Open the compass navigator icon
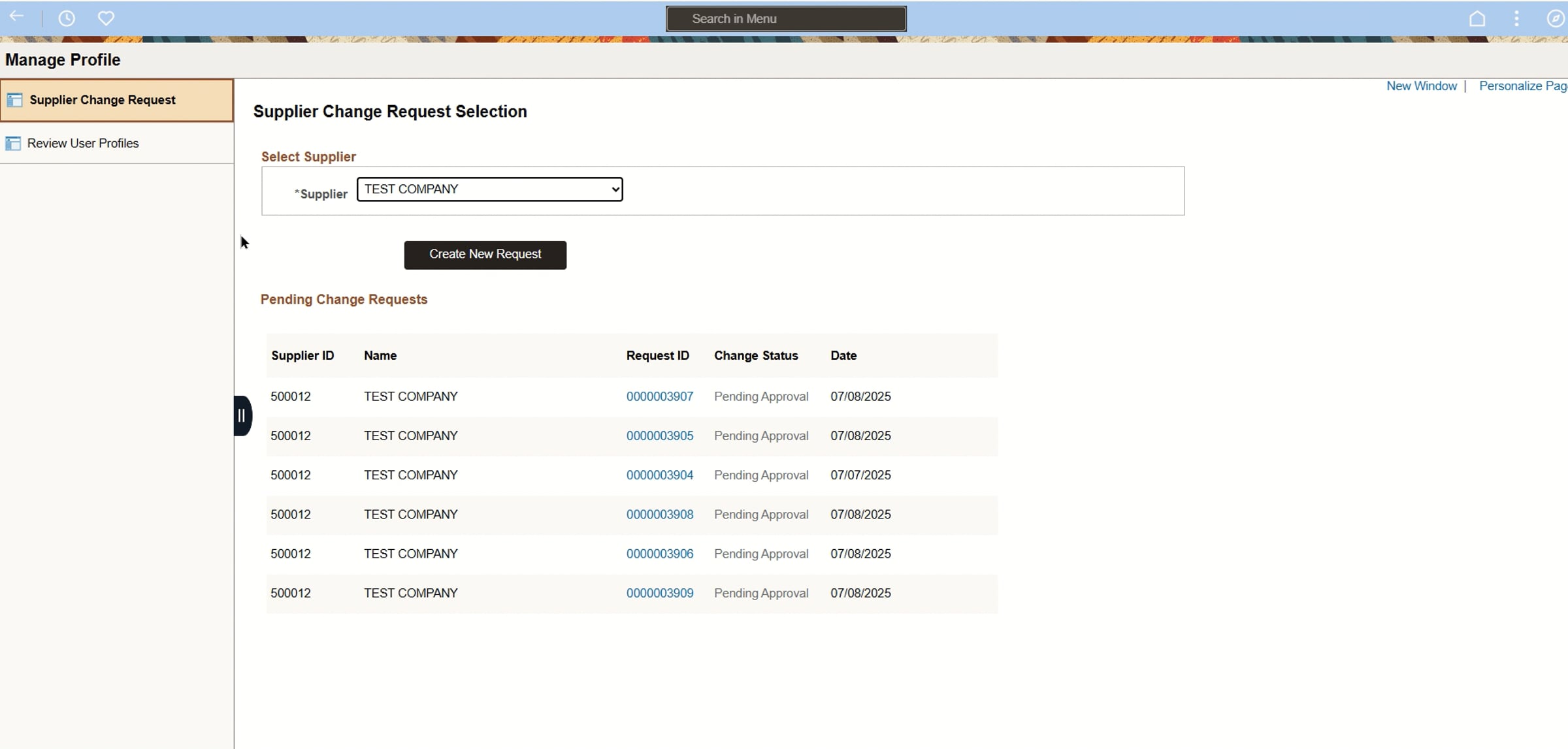The height and width of the screenshot is (749, 1568). click(x=1556, y=18)
